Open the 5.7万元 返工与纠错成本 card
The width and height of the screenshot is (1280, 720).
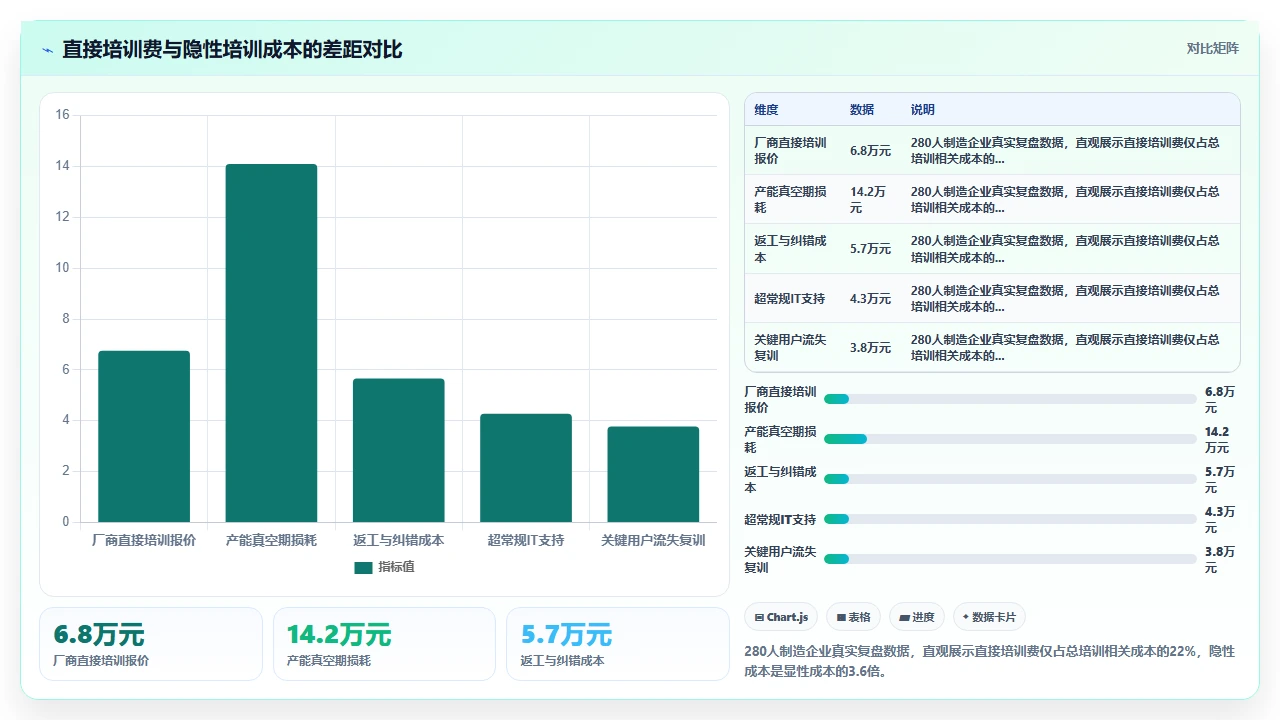click(618, 644)
